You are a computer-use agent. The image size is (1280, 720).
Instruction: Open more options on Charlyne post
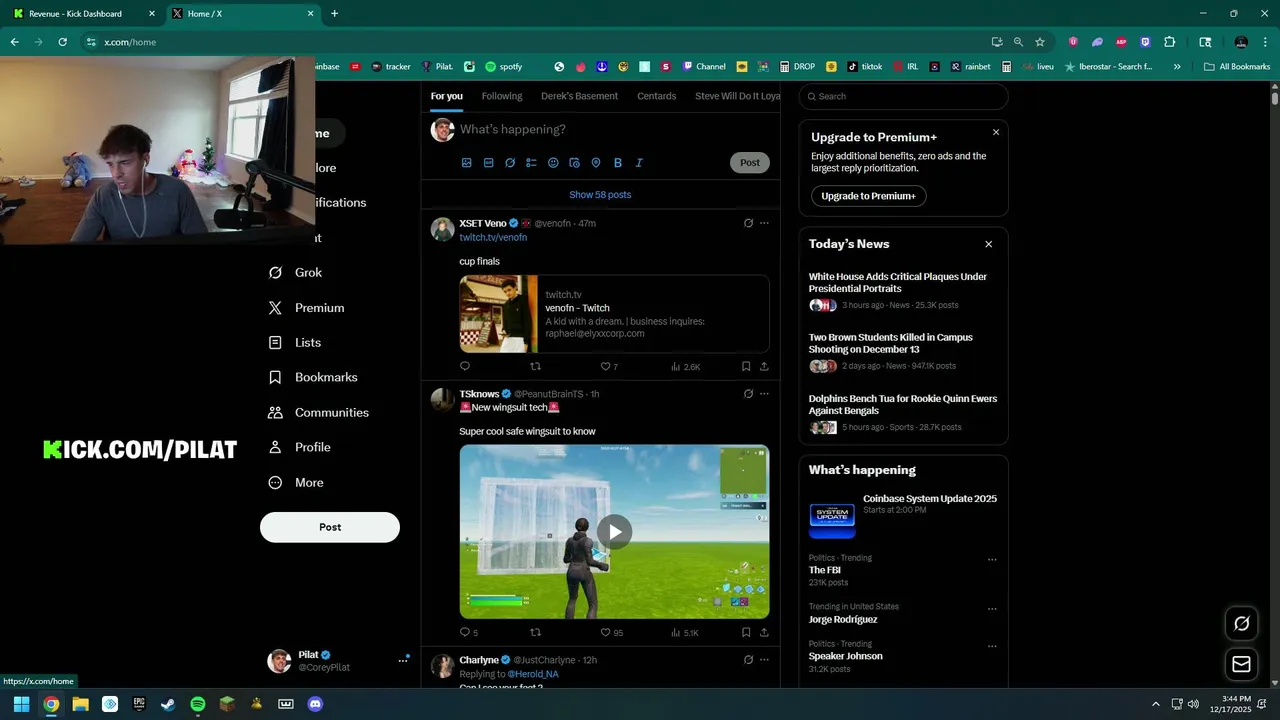(x=764, y=660)
